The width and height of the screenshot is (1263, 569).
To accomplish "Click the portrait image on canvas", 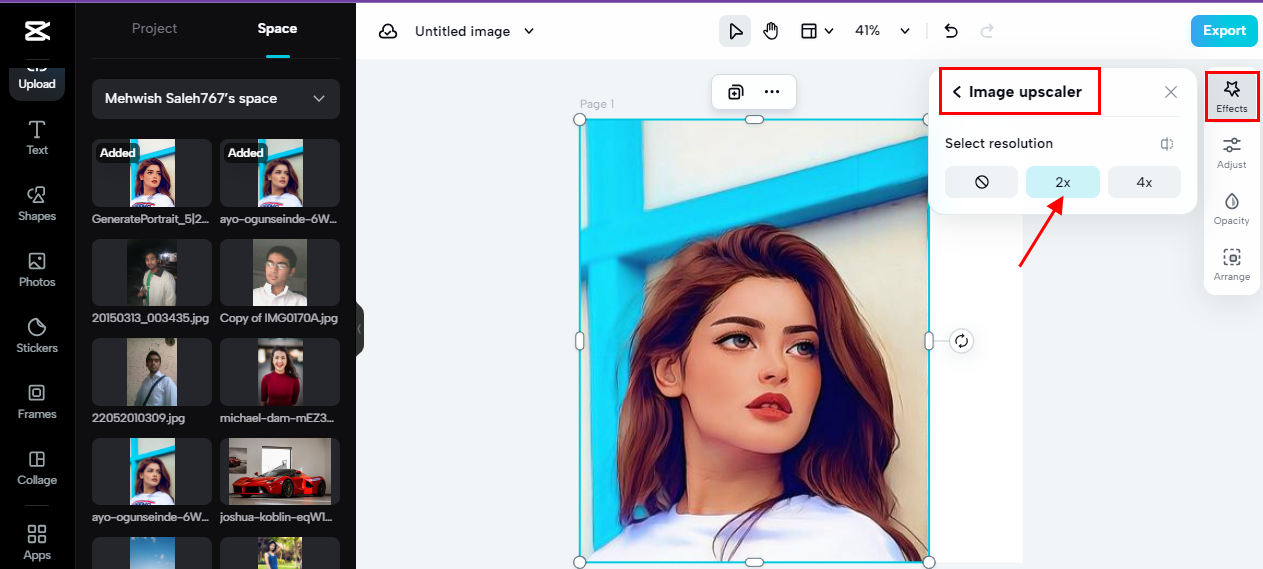I will (x=755, y=341).
